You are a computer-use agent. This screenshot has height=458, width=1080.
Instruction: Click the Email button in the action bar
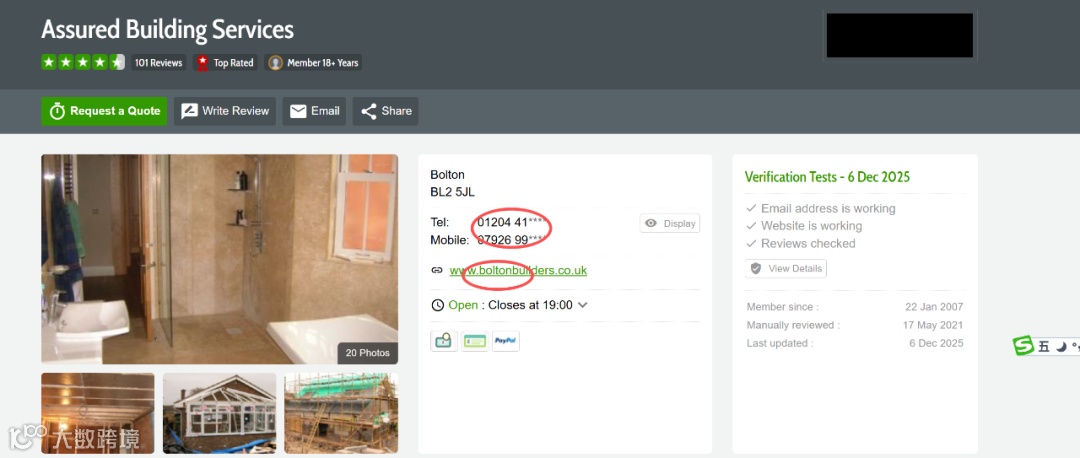point(314,111)
